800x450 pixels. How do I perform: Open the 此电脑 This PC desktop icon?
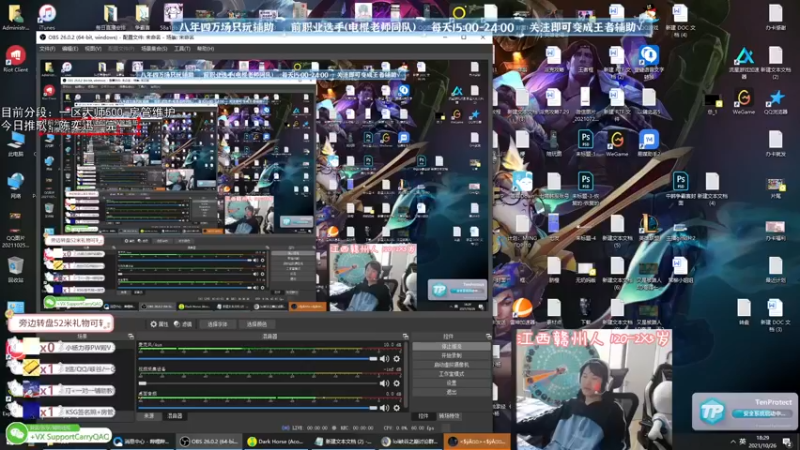[15, 144]
